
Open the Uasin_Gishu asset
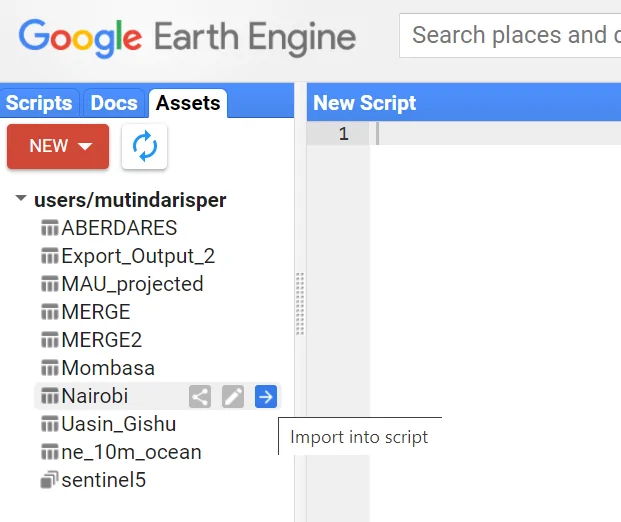click(119, 424)
